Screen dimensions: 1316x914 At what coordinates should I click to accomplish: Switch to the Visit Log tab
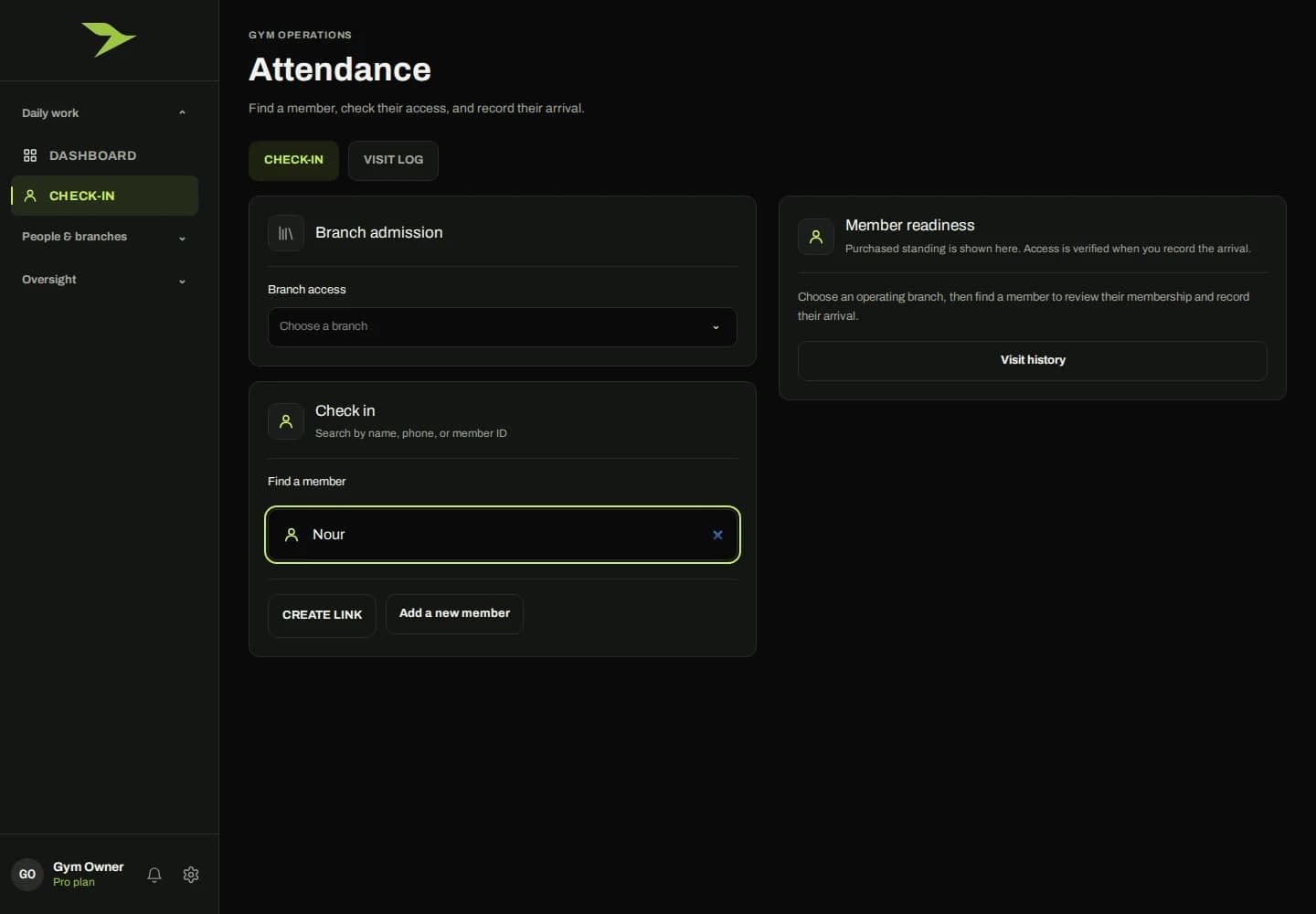[x=393, y=160]
